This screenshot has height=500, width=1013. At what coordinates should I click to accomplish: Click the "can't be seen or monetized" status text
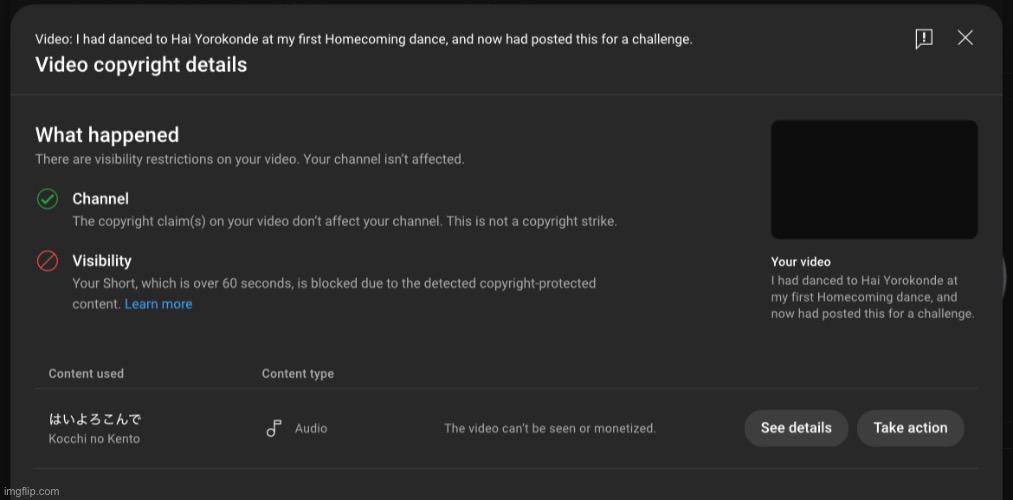(x=550, y=428)
